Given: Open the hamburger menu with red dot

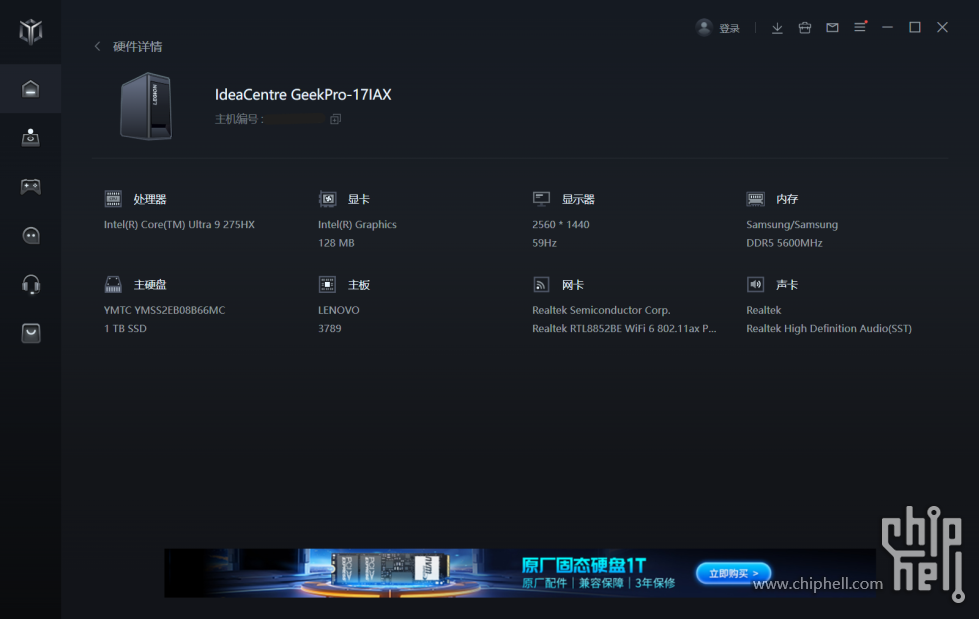Looking at the screenshot, I should pyautogui.click(x=860, y=27).
